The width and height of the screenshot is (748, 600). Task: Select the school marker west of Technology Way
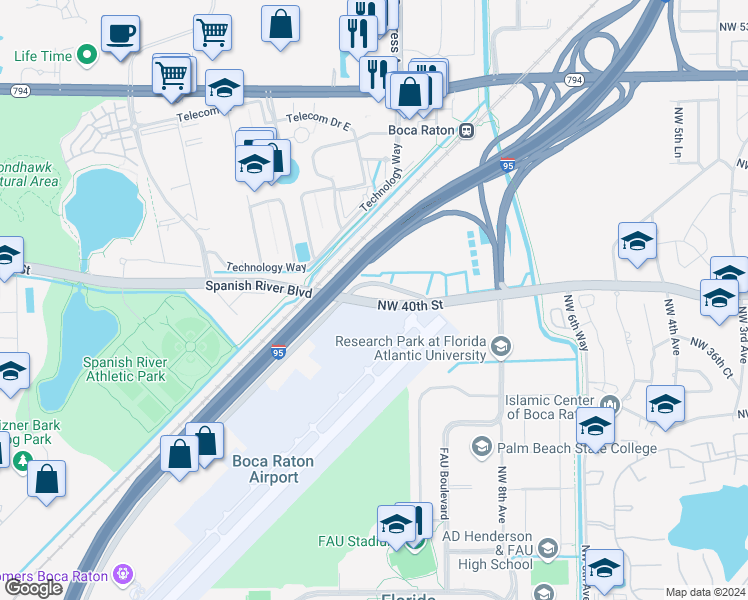(255, 166)
